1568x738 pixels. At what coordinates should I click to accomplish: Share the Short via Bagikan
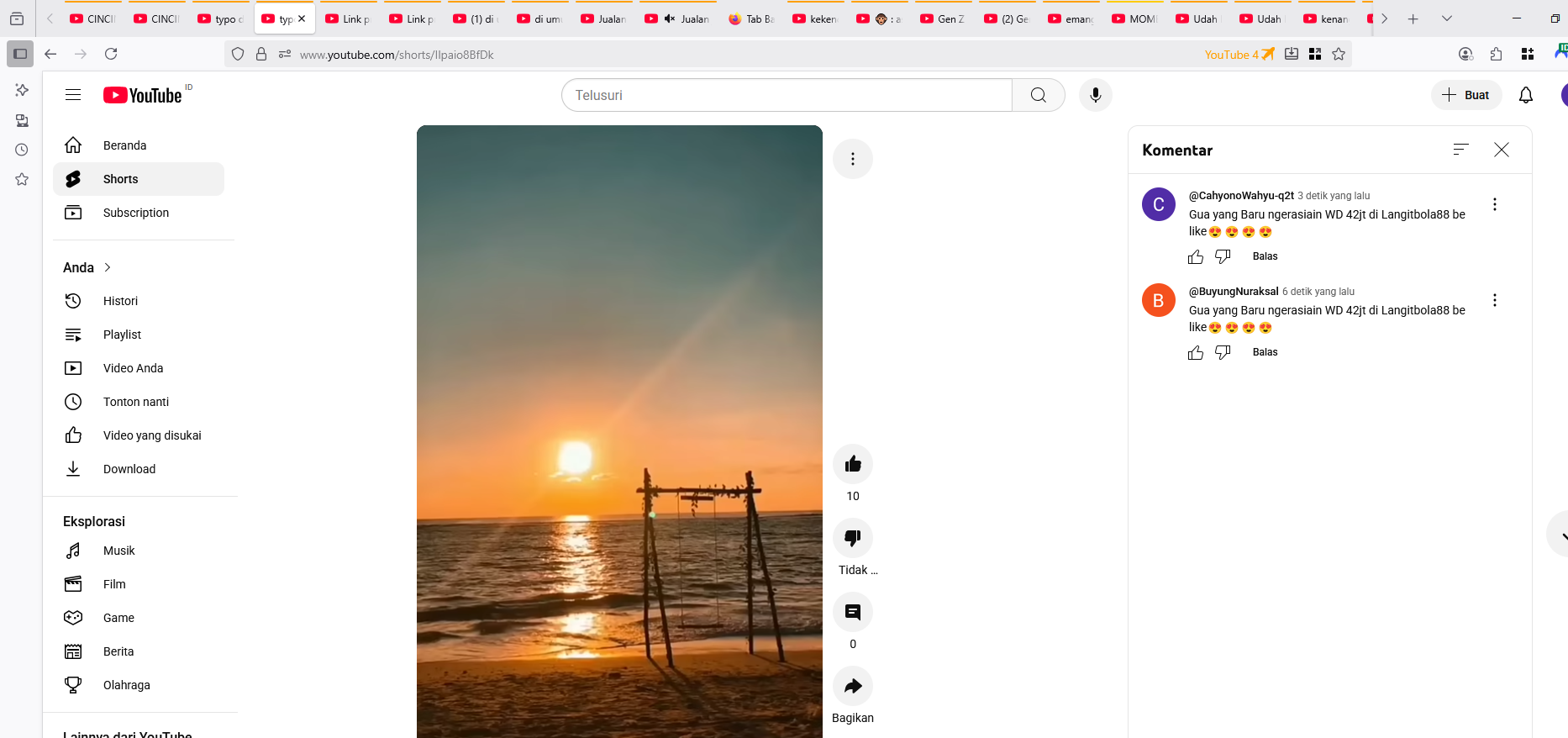[x=853, y=686]
